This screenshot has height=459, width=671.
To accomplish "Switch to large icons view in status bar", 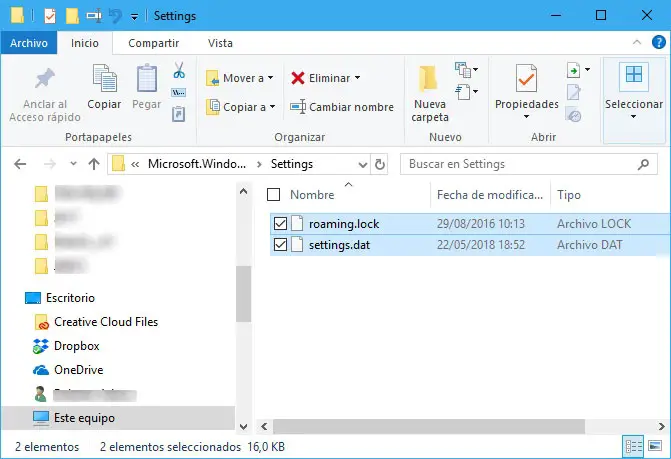I will pos(655,446).
